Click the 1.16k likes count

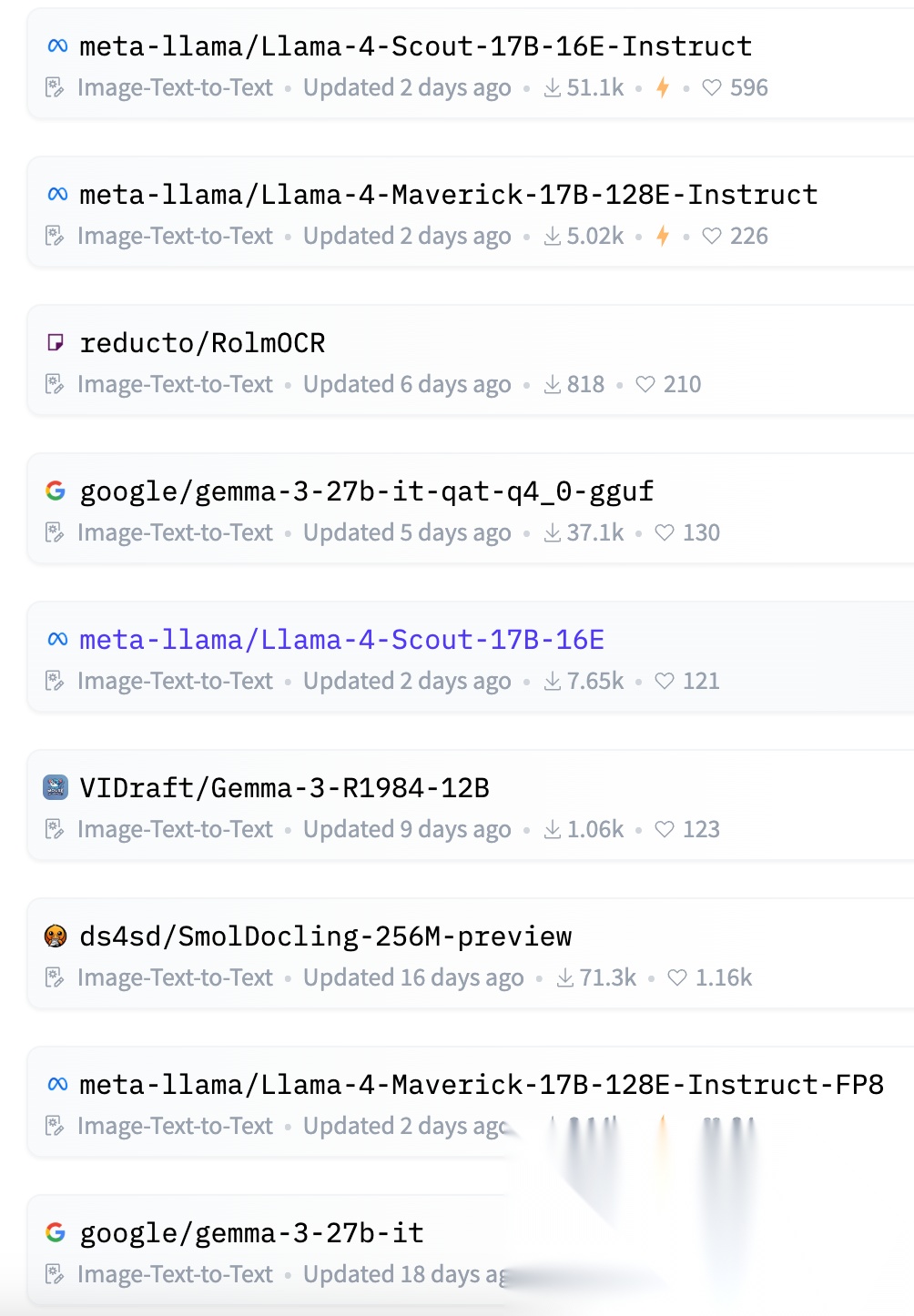pos(724,978)
